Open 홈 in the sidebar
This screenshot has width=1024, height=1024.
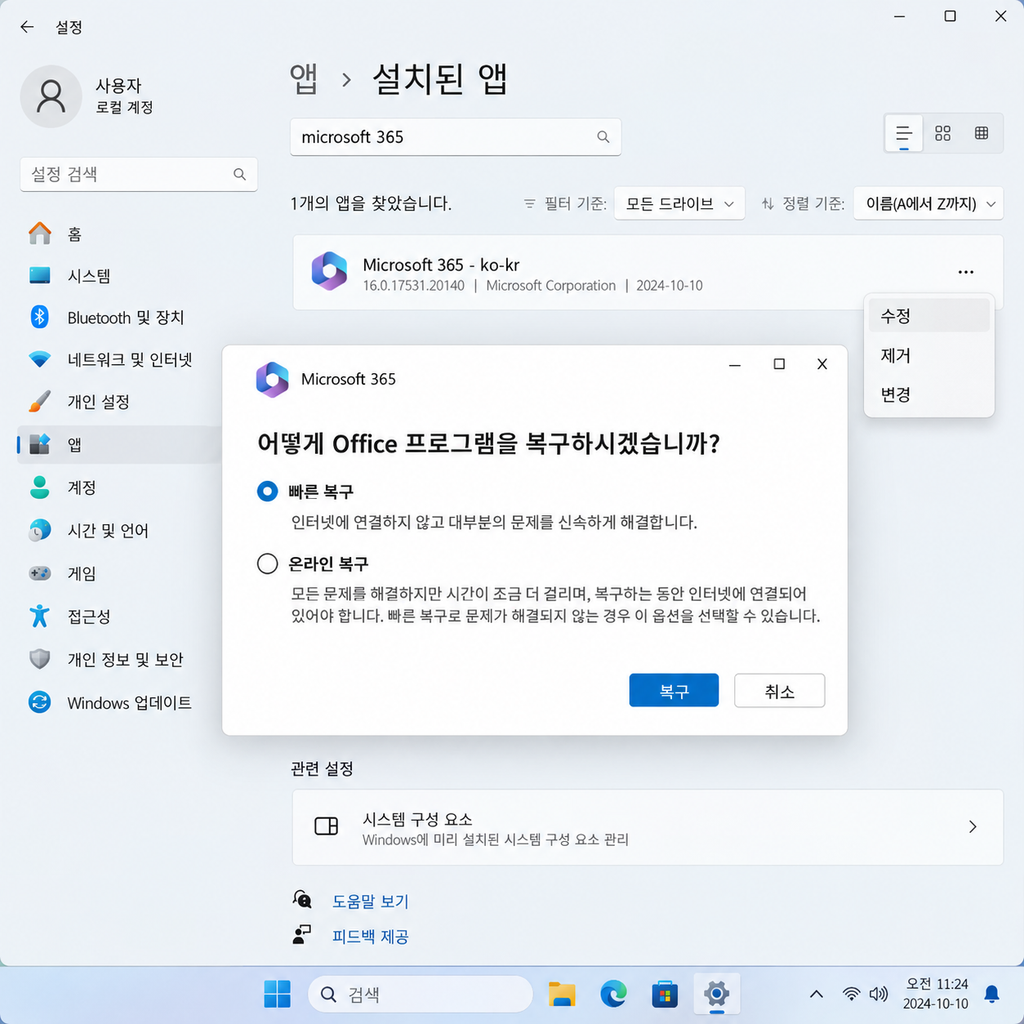[120, 234]
